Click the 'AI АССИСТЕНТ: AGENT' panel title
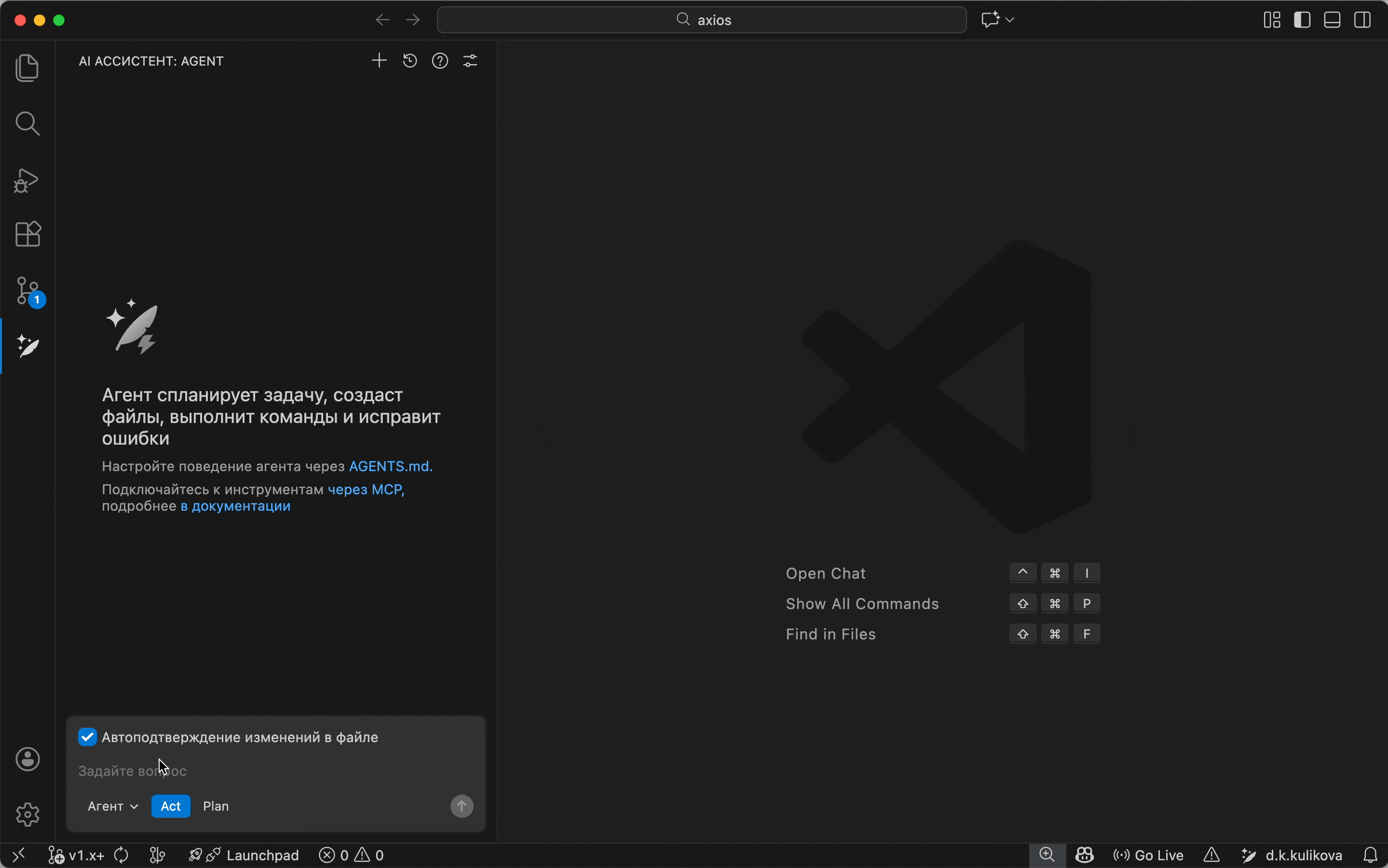Viewport: 1388px width, 868px height. tap(151, 61)
